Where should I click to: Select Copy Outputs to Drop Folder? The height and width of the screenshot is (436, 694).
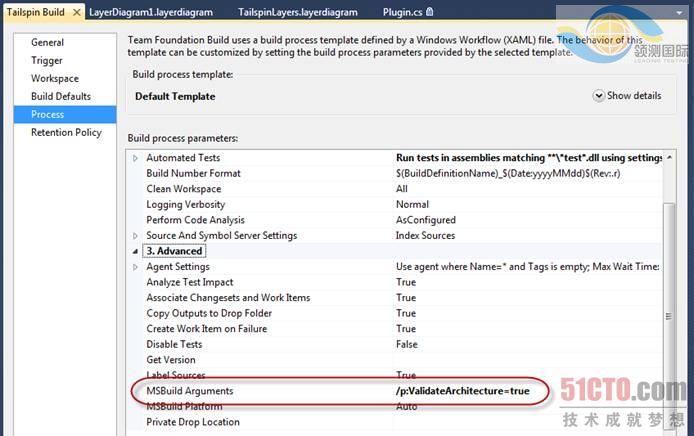209,313
